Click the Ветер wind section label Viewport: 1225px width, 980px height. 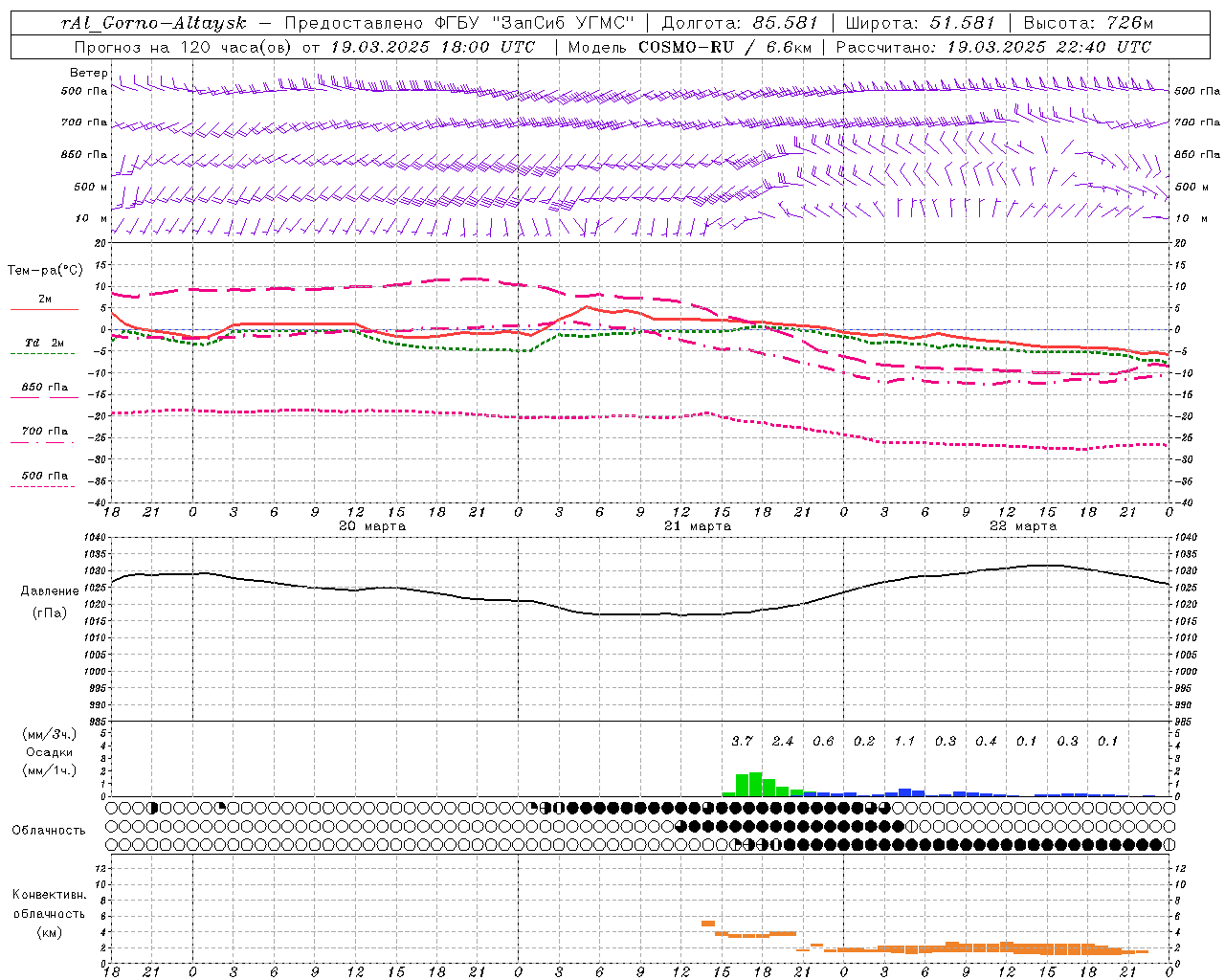(x=89, y=73)
